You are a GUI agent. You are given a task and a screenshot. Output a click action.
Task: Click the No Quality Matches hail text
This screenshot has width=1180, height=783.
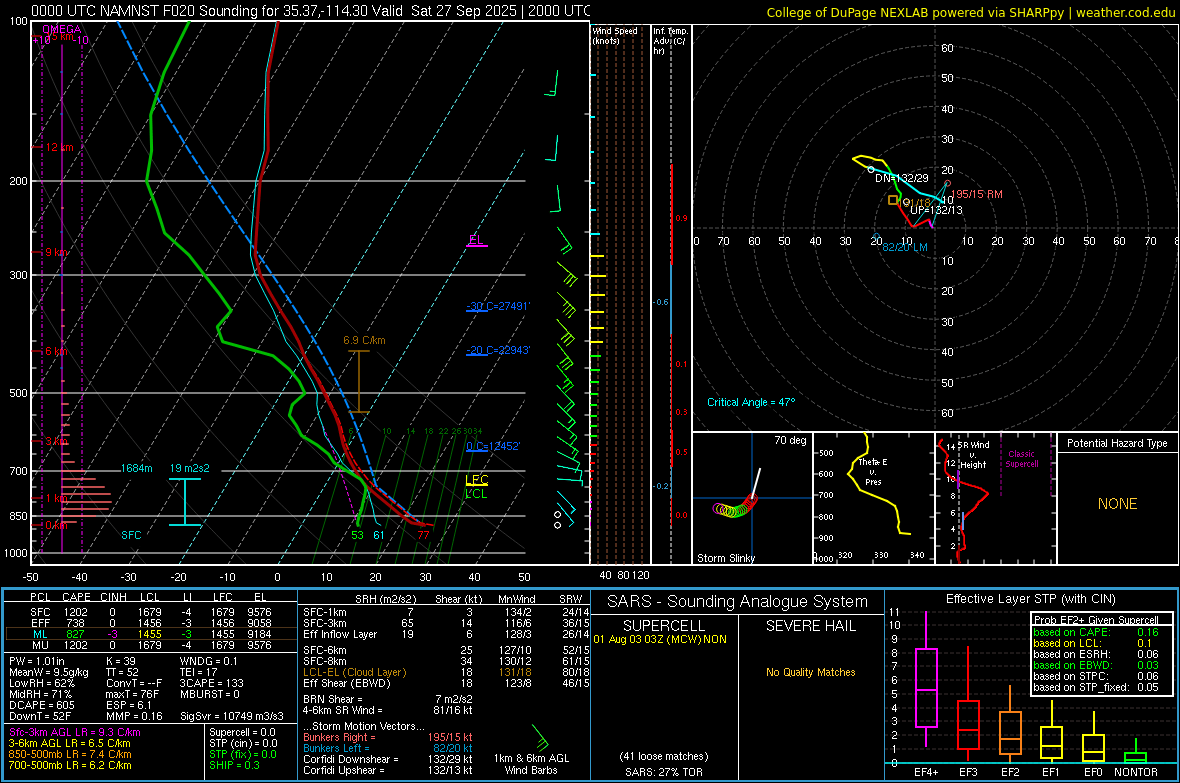point(810,672)
